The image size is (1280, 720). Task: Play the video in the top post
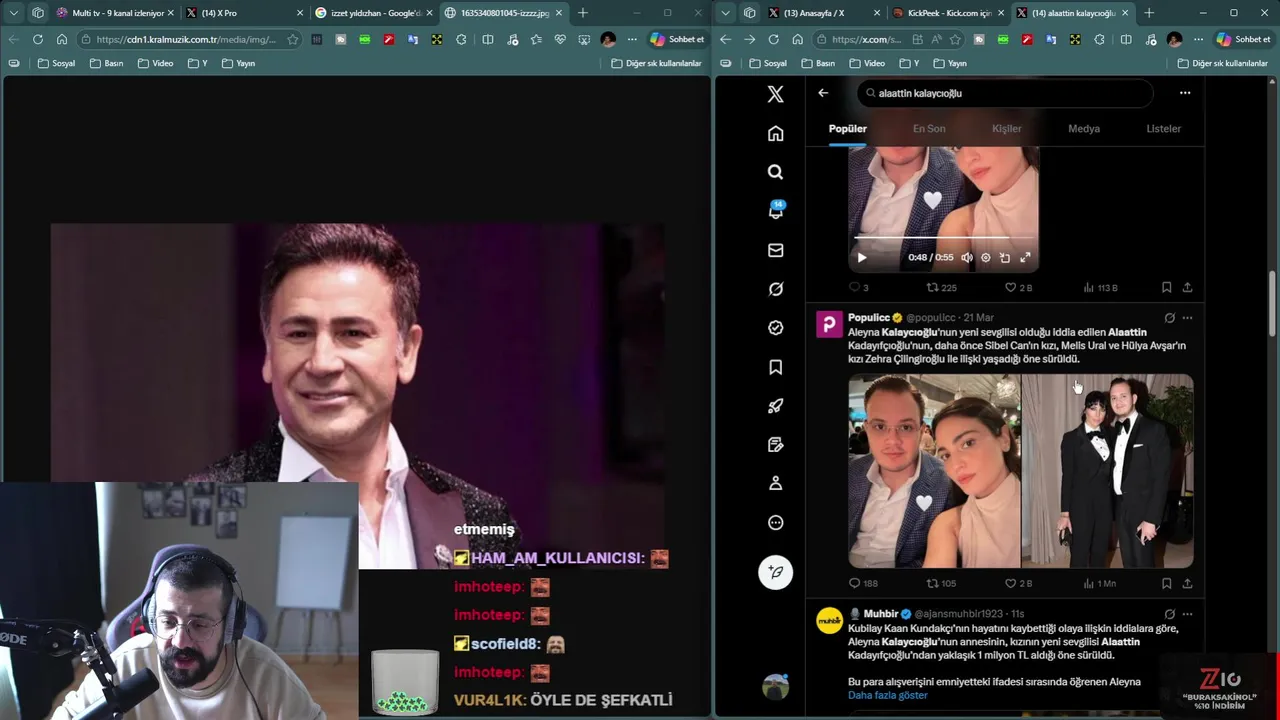pyautogui.click(x=862, y=257)
